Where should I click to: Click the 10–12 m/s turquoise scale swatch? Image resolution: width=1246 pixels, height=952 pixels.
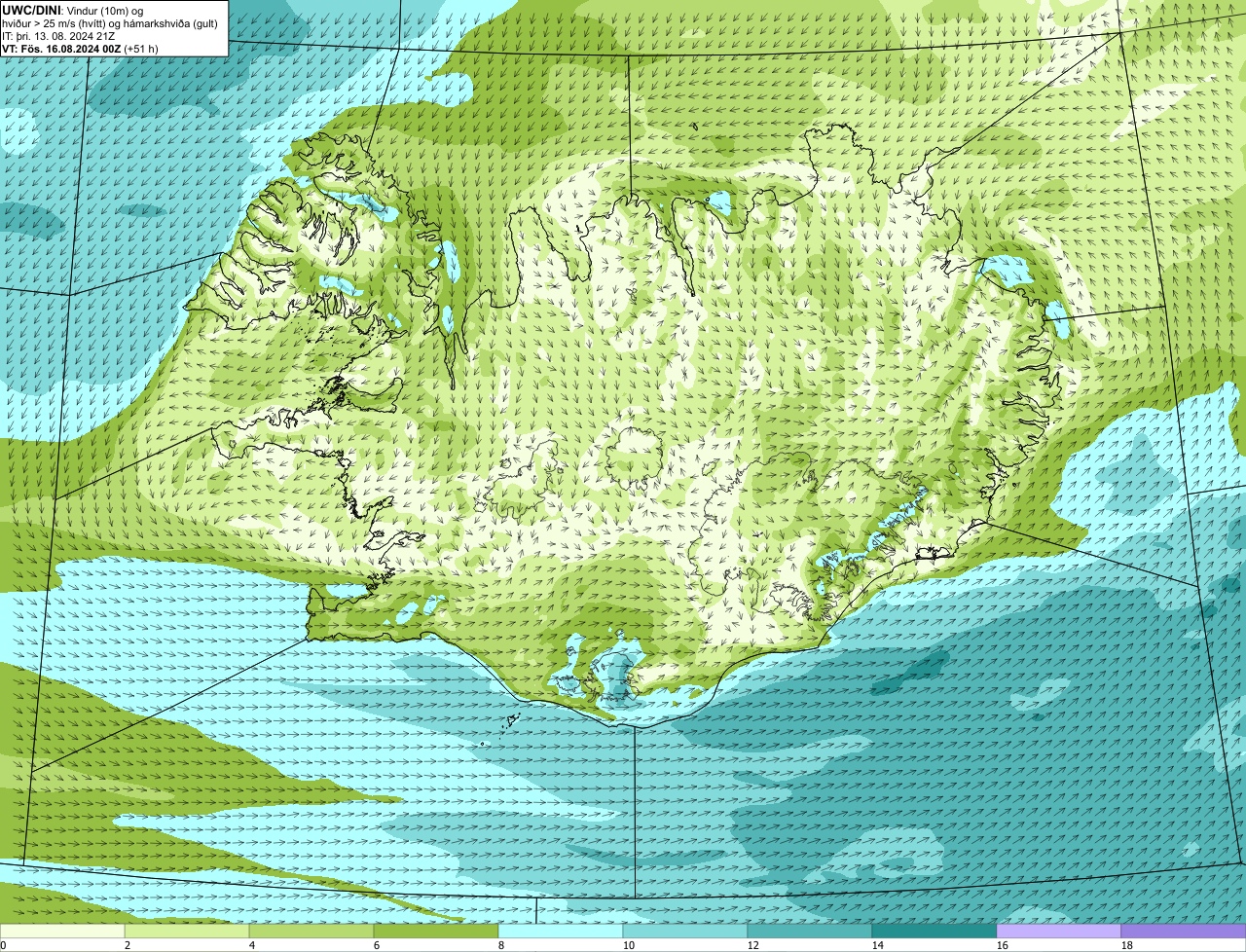pos(685,931)
